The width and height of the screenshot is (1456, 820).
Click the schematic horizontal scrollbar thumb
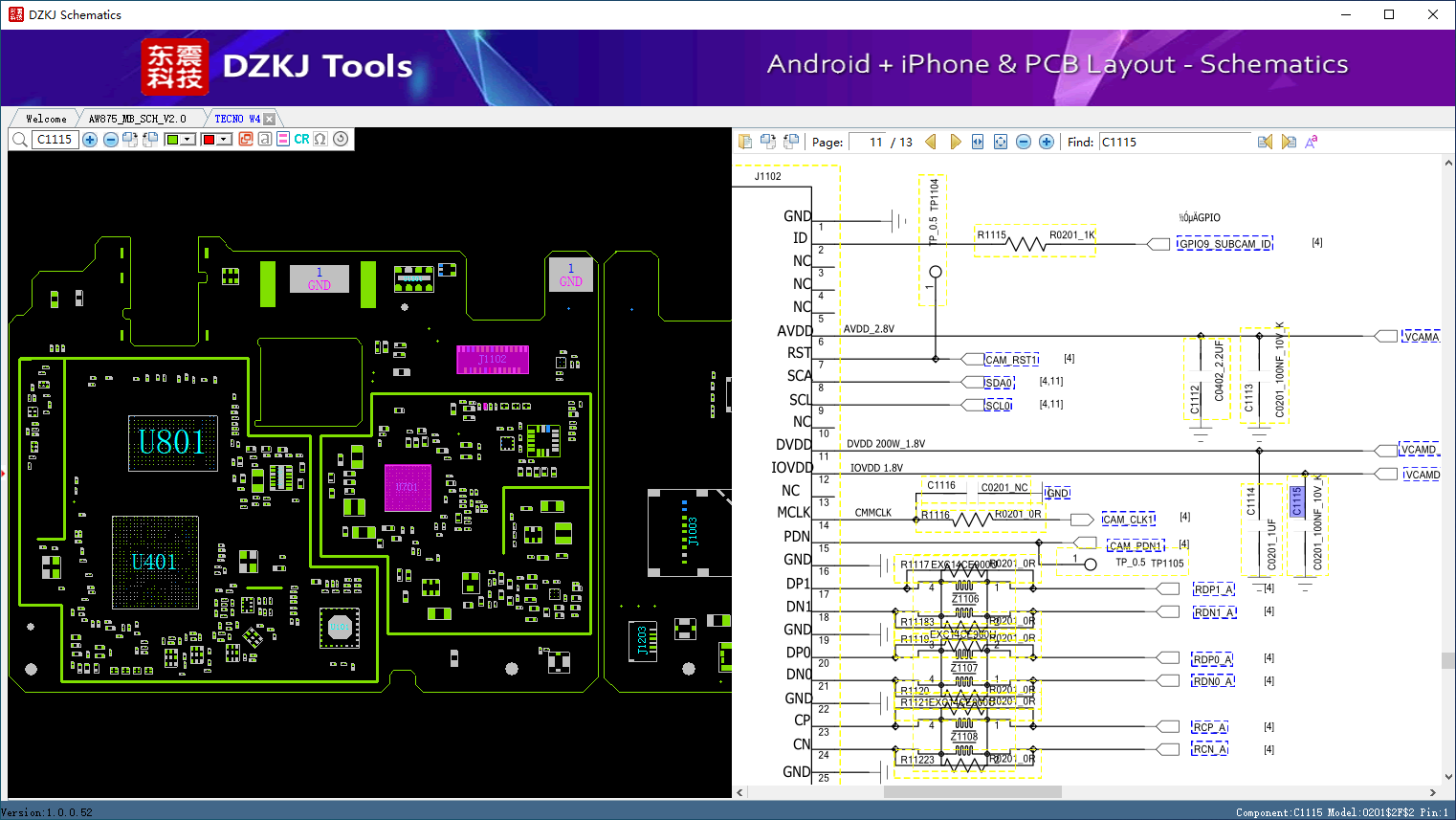[972, 792]
